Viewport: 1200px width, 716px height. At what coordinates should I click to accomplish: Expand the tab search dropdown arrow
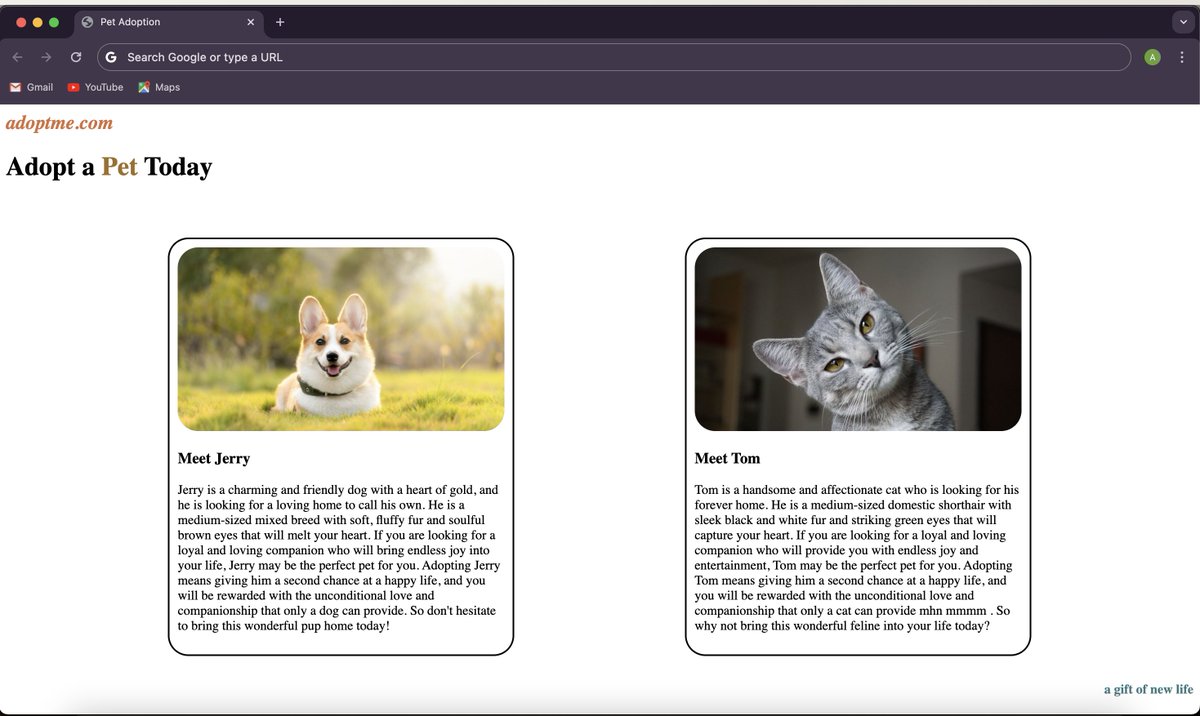tap(1182, 22)
